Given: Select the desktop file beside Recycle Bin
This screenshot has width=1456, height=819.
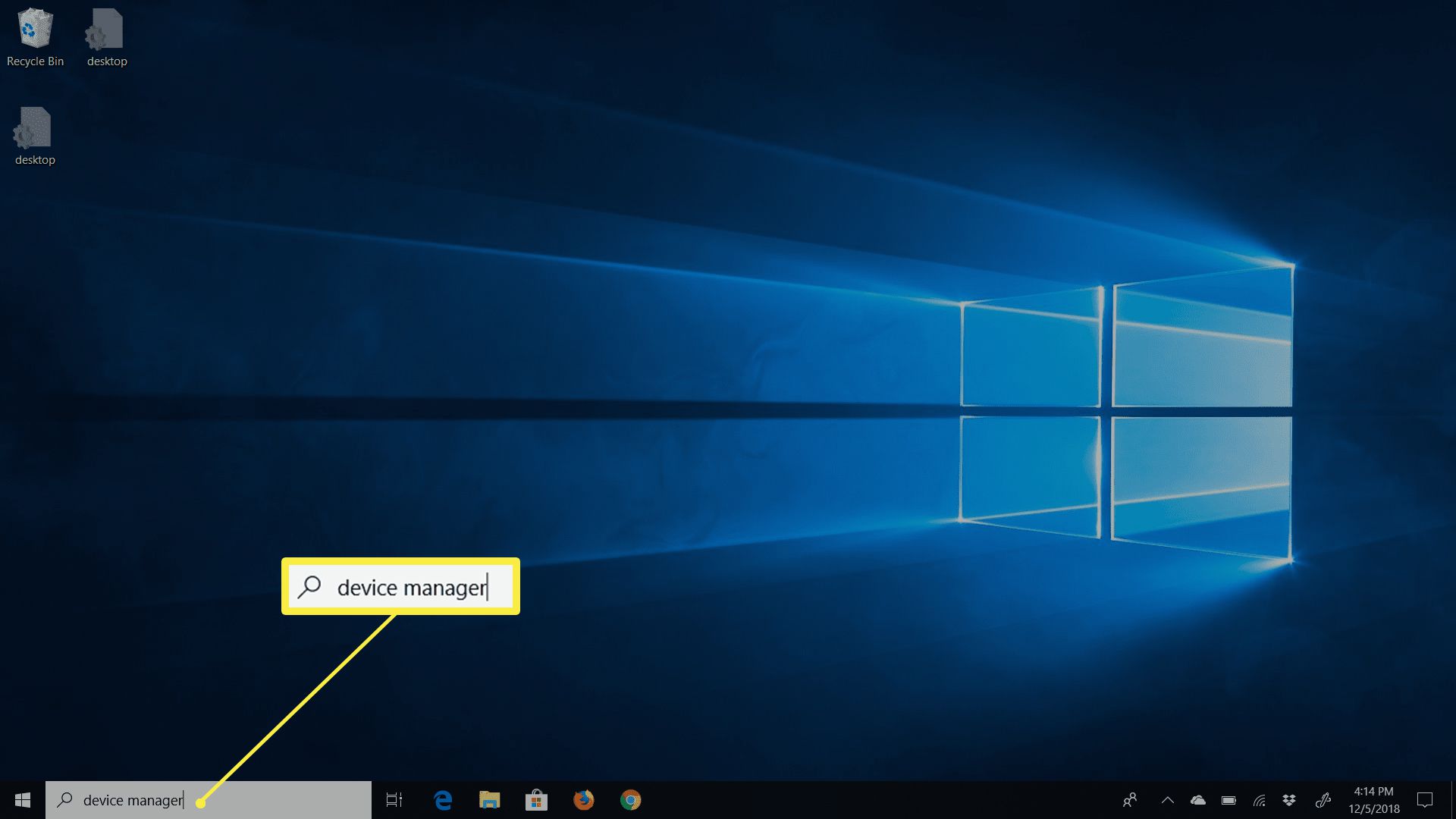Looking at the screenshot, I should click(x=107, y=38).
